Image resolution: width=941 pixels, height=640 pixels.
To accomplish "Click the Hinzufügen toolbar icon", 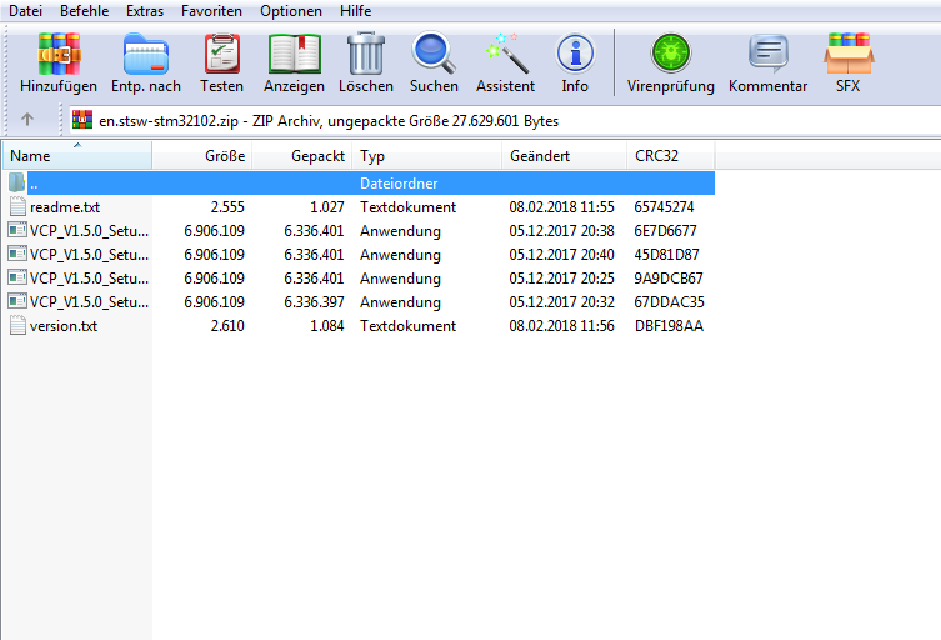I will coord(58,62).
